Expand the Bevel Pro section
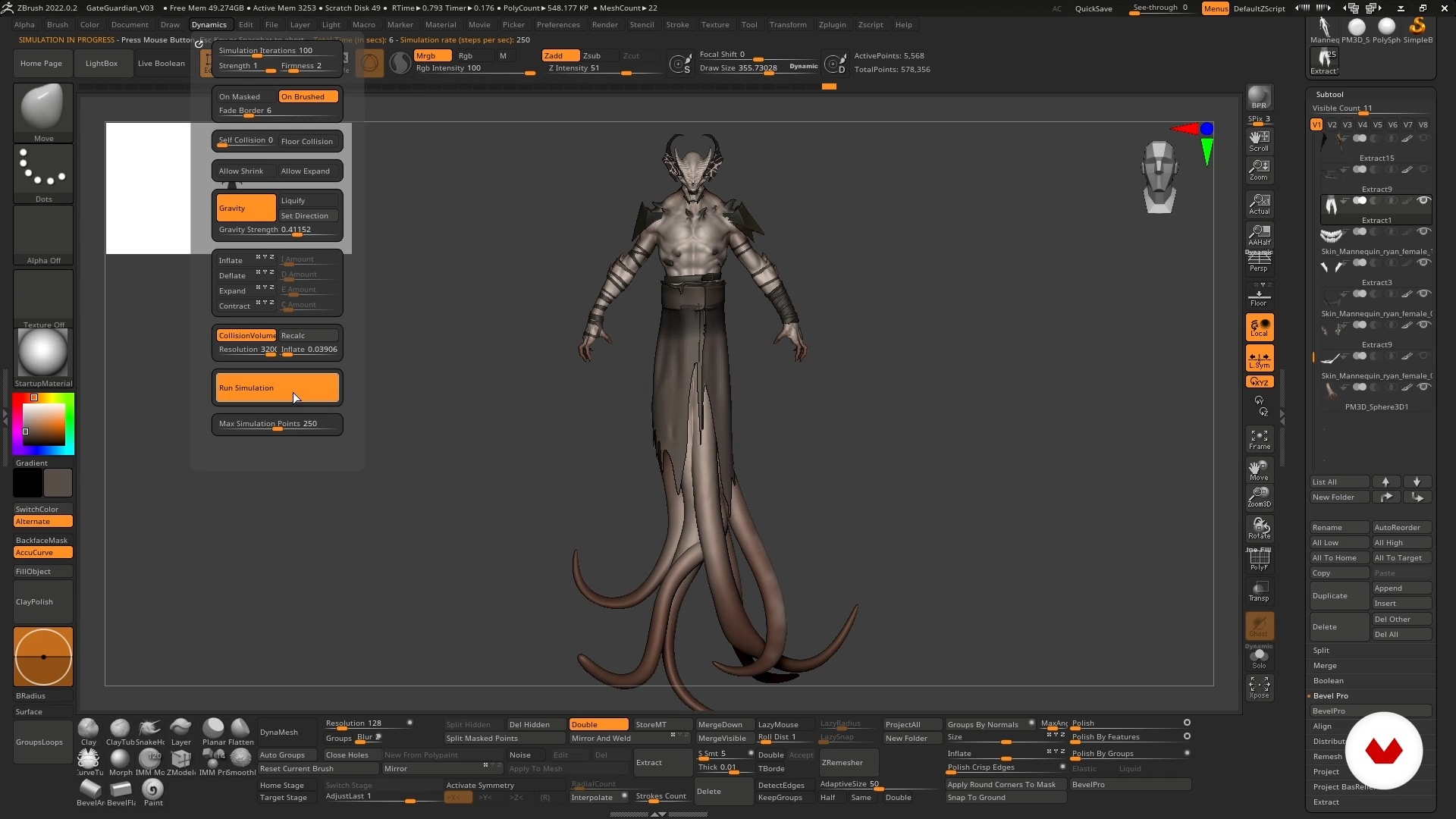The image size is (1456, 819). click(1331, 695)
